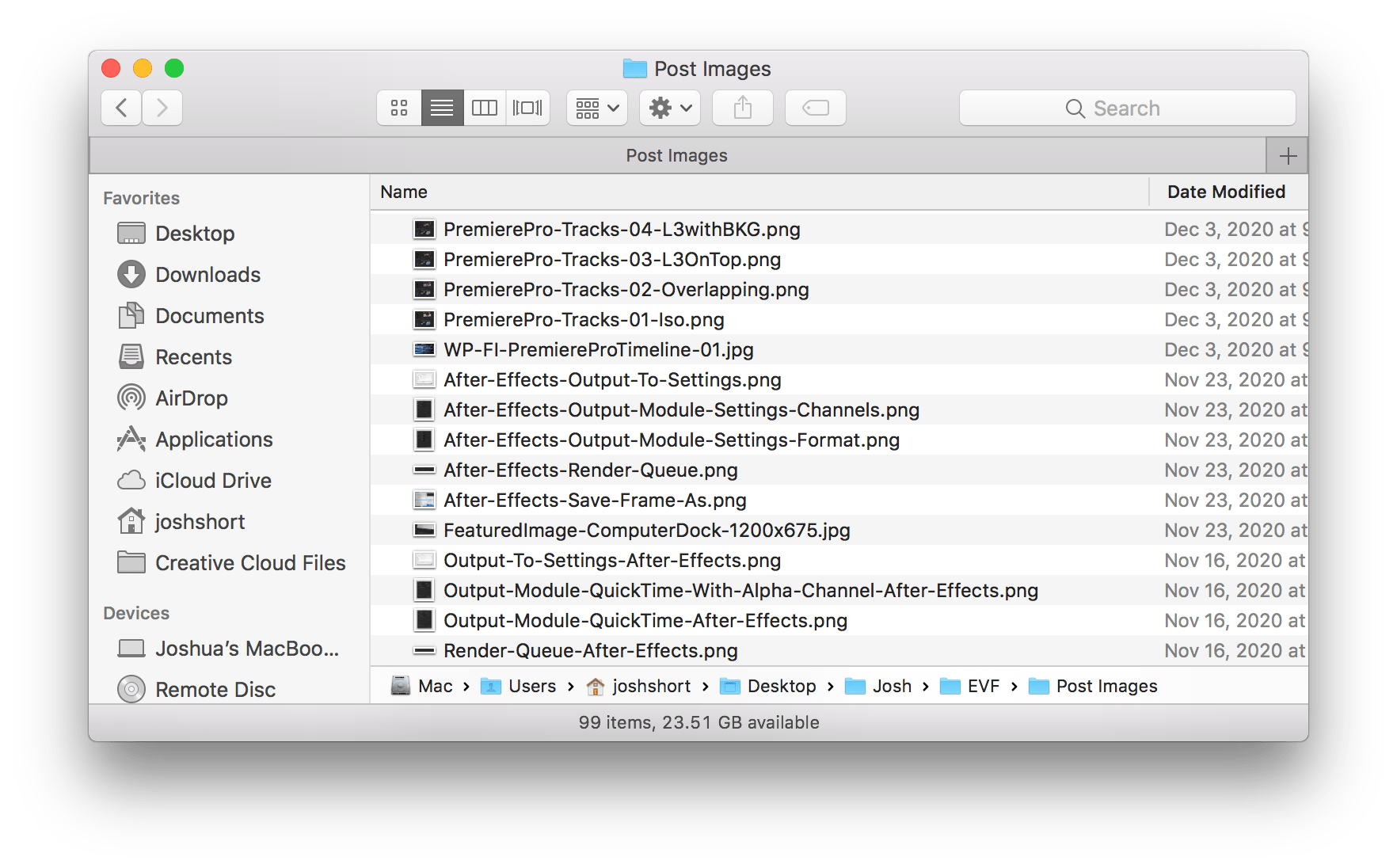The image size is (1397, 868).
Task: Jump to Mac in the path bar
Action: click(x=422, y=686)
